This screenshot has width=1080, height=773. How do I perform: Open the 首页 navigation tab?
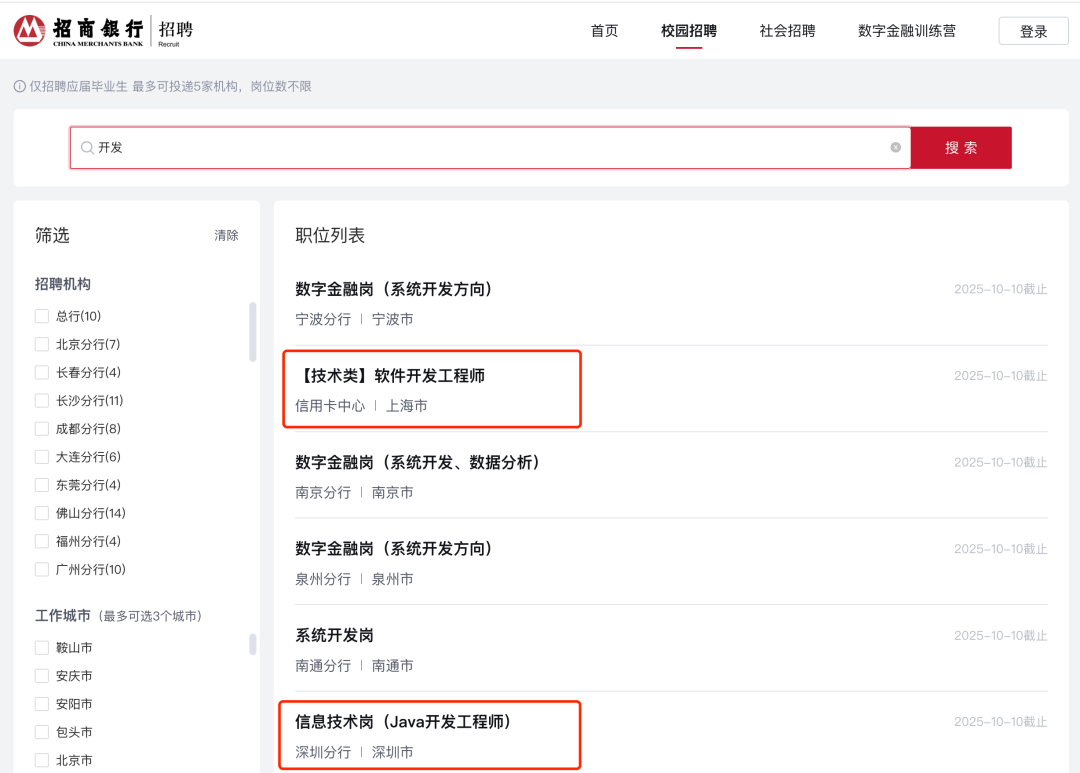[x=604, y=31]
